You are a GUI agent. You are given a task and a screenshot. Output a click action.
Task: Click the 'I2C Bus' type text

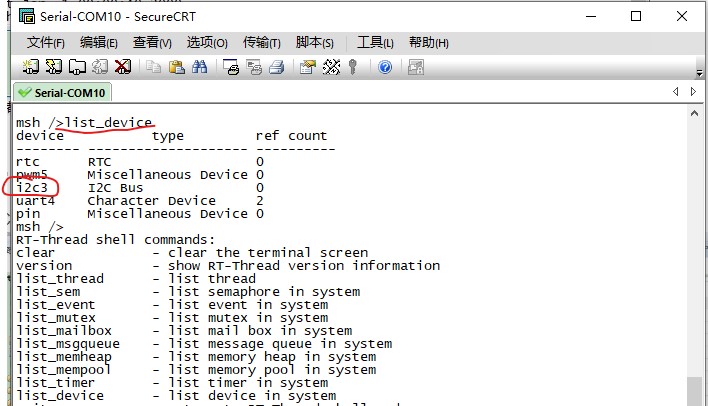click(115, 187)
